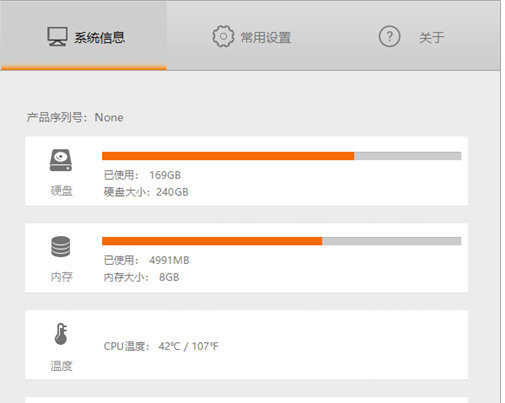Open the 常用设置 tab
505x403 pixels.
pos(266,37)
